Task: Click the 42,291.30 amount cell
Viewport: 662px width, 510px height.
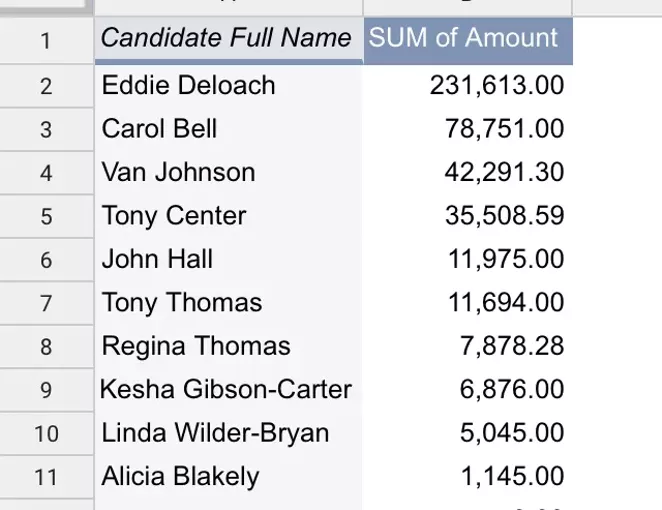Action: [468, 173]
